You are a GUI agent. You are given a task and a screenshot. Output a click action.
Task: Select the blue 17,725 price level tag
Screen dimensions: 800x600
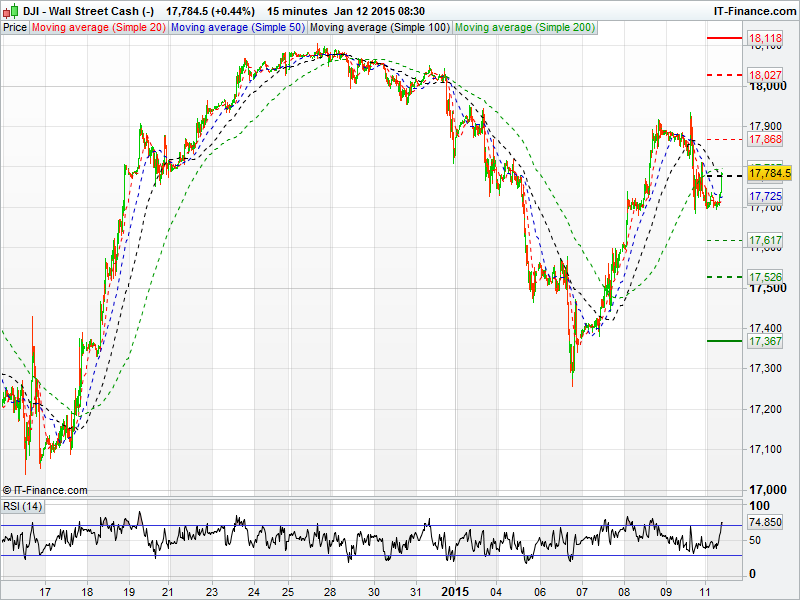[765, 197]
